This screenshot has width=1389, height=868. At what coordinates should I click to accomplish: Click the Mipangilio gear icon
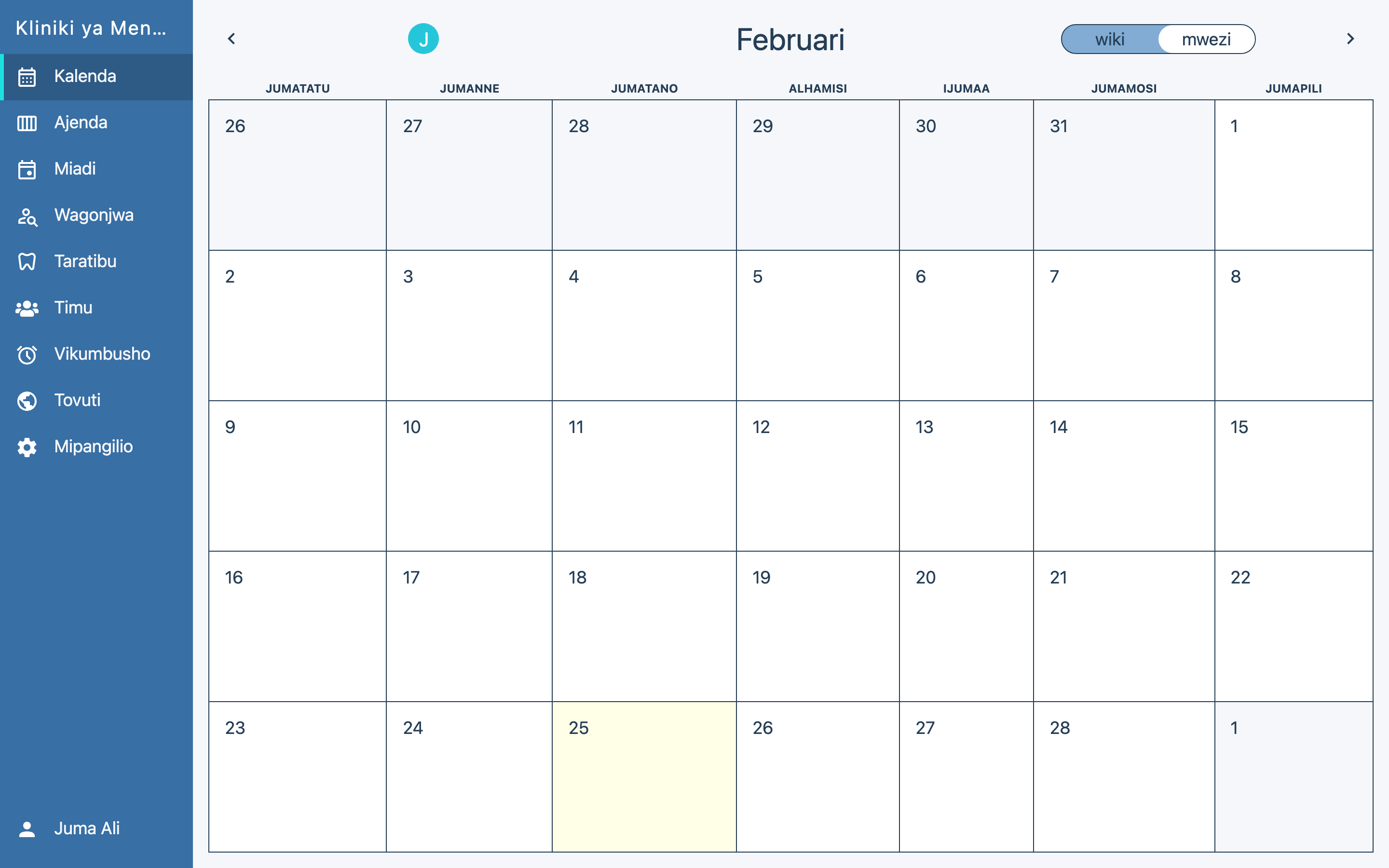click(x=27, y=447)
